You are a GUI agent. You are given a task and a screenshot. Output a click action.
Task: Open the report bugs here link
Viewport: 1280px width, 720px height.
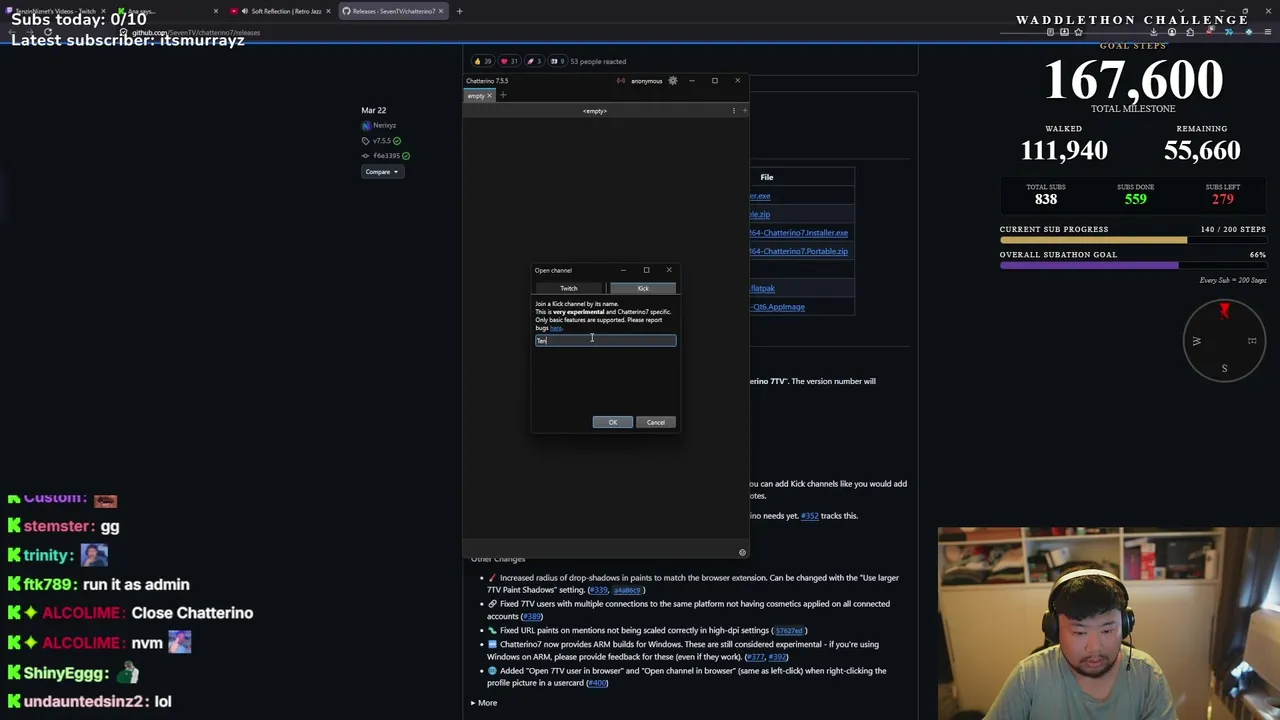[556, 328]
